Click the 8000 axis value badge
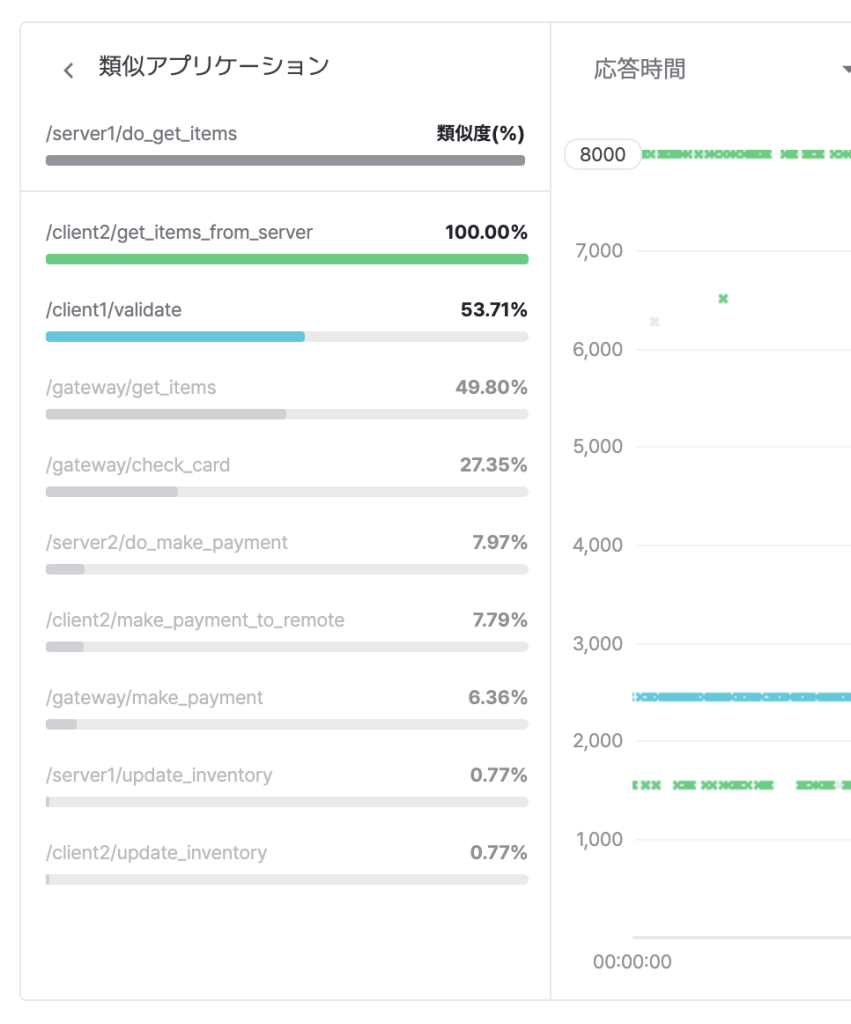851x1024 pixels. pyautogui.click(x=603, y=155)
